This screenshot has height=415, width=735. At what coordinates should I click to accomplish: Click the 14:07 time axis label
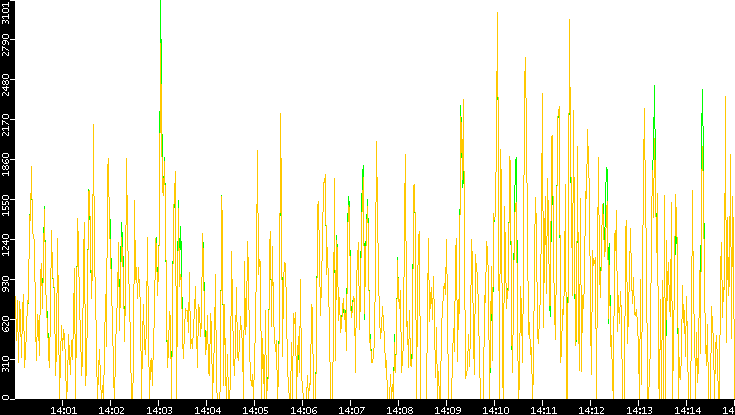coord(351,410)
